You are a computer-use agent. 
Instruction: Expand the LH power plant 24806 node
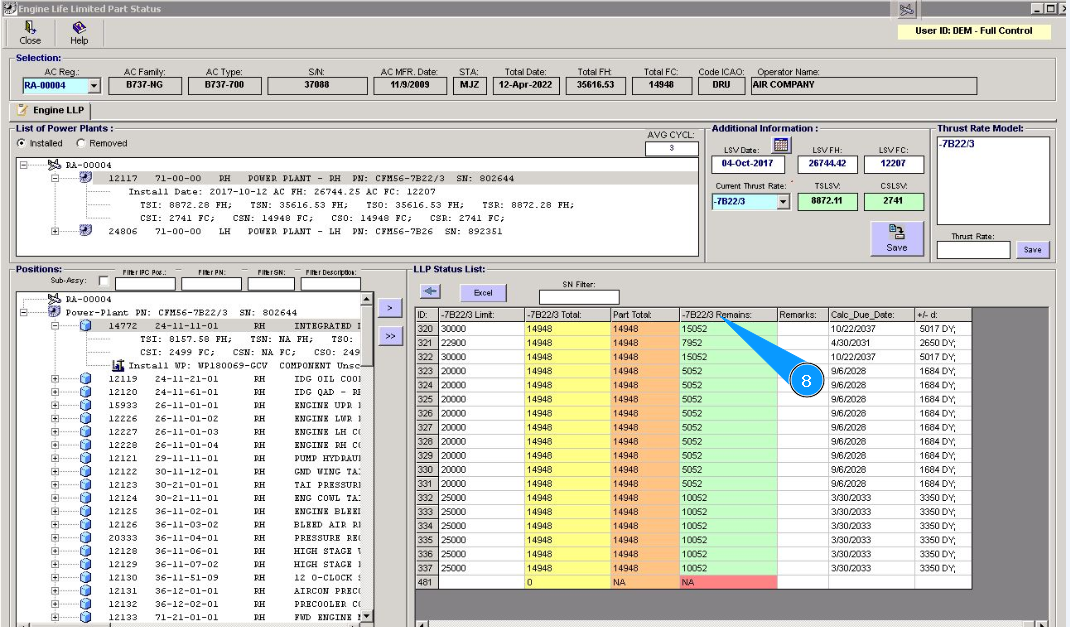[56, 231]
